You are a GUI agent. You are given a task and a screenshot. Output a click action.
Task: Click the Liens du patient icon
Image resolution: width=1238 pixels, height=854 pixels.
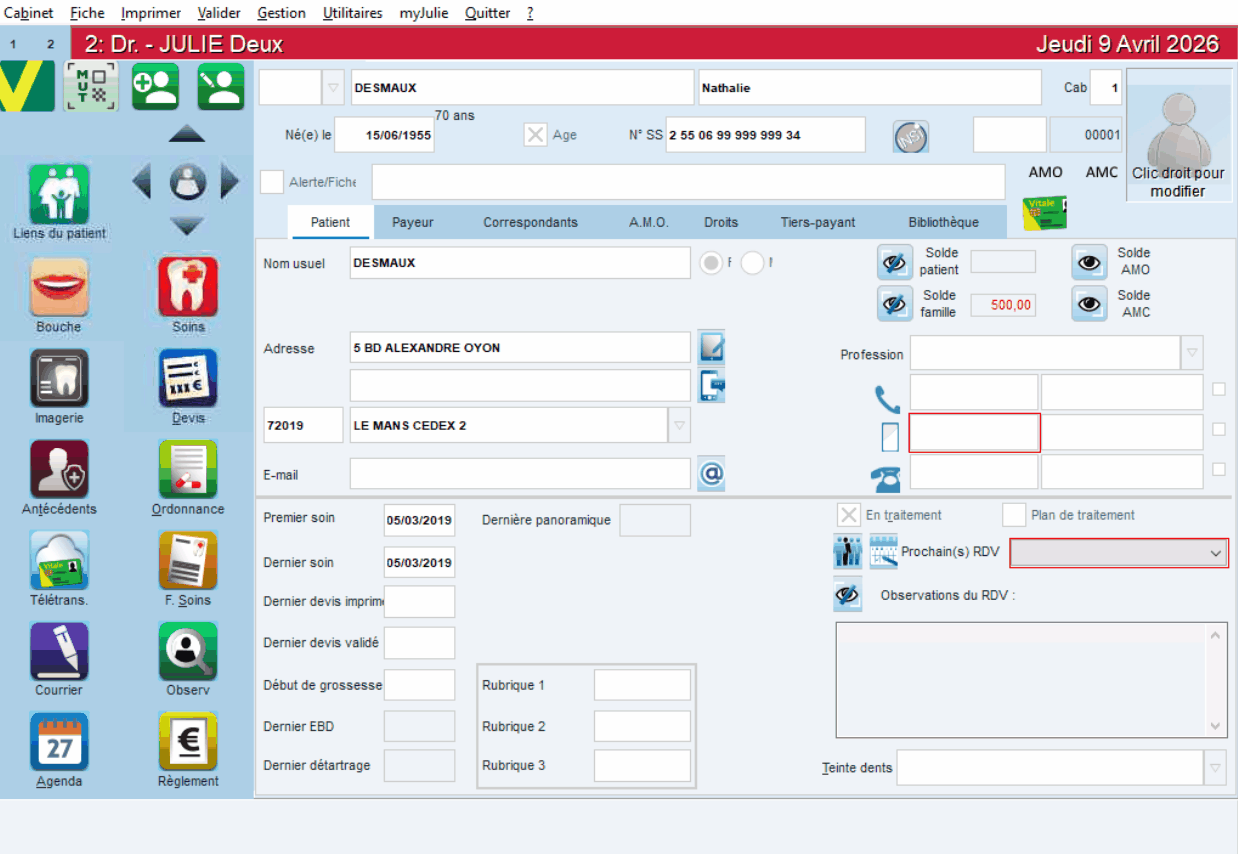[59, 194]
